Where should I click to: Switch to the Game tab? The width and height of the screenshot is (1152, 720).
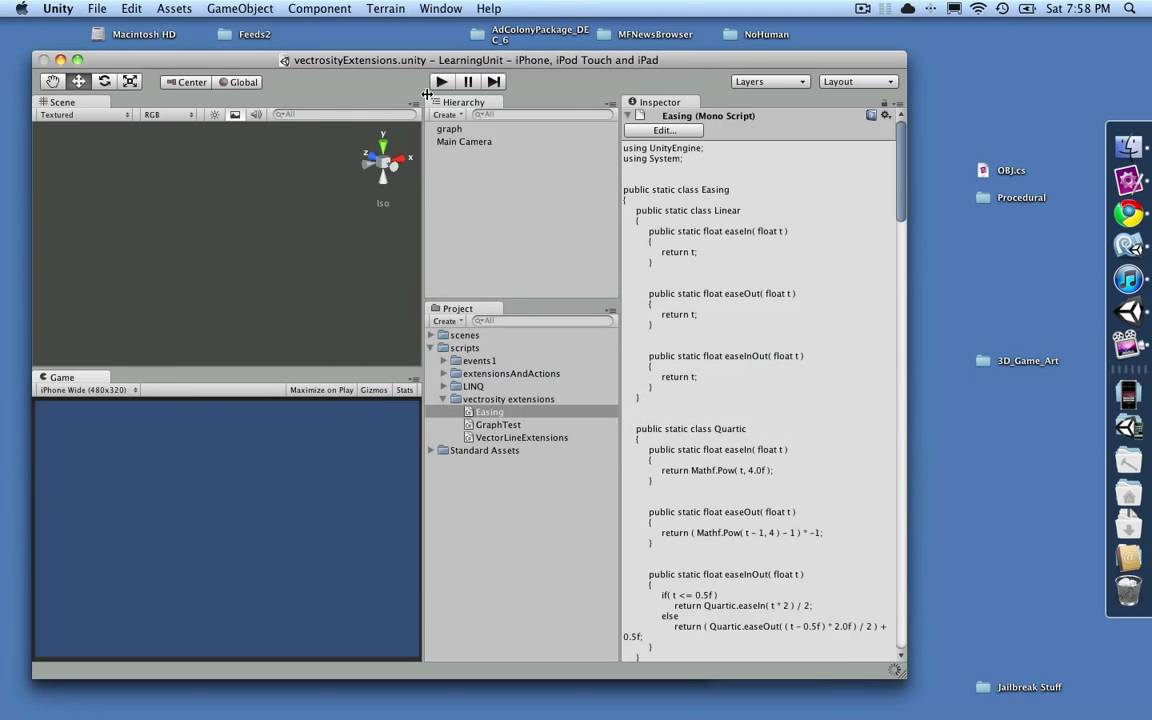[71, 377]
